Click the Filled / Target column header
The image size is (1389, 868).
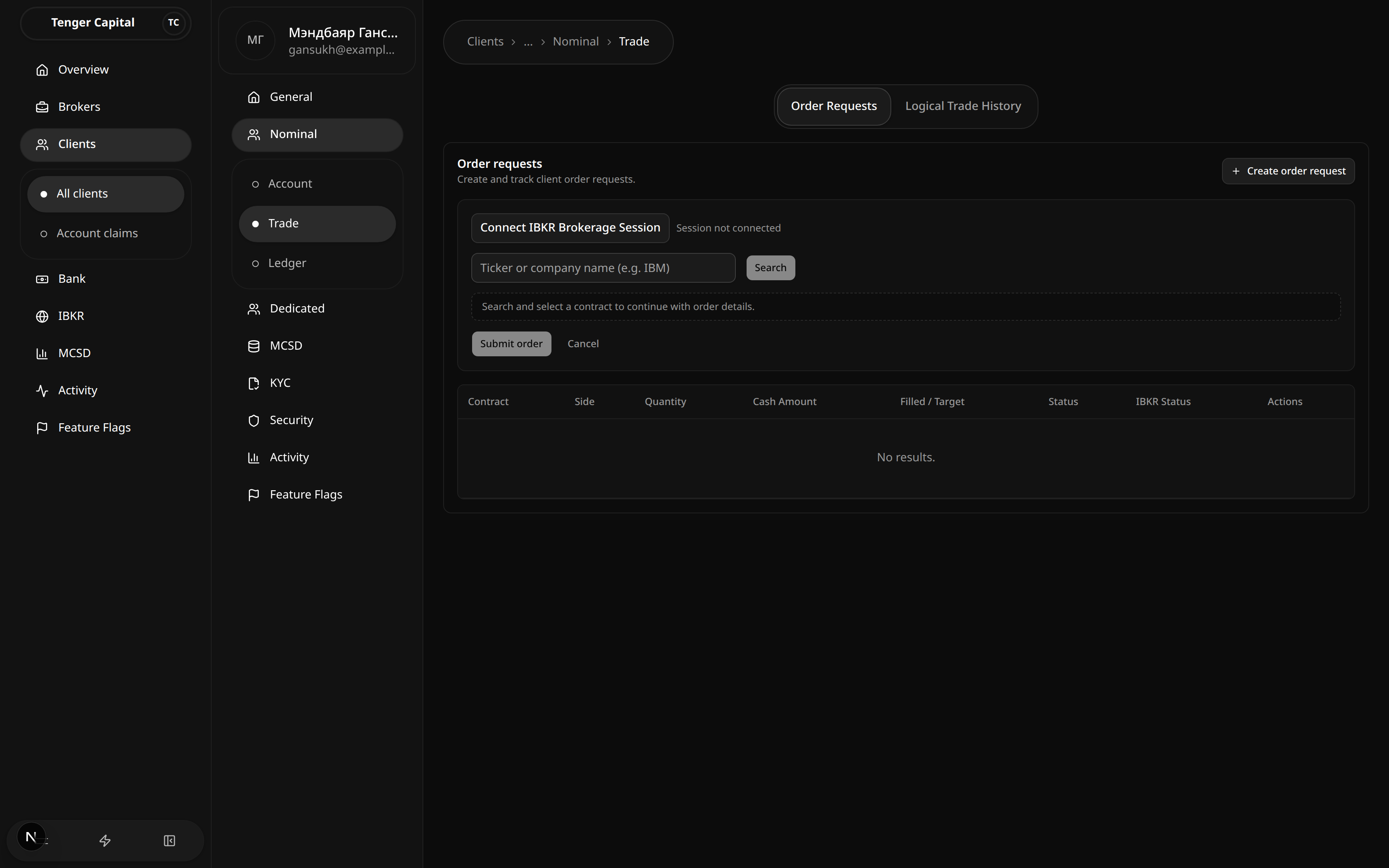pyautogui.click(x=932, y=402)
